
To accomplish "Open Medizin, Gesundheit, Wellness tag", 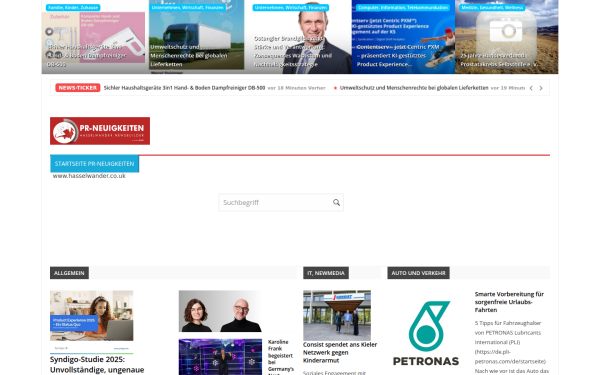I will [492, 7].
